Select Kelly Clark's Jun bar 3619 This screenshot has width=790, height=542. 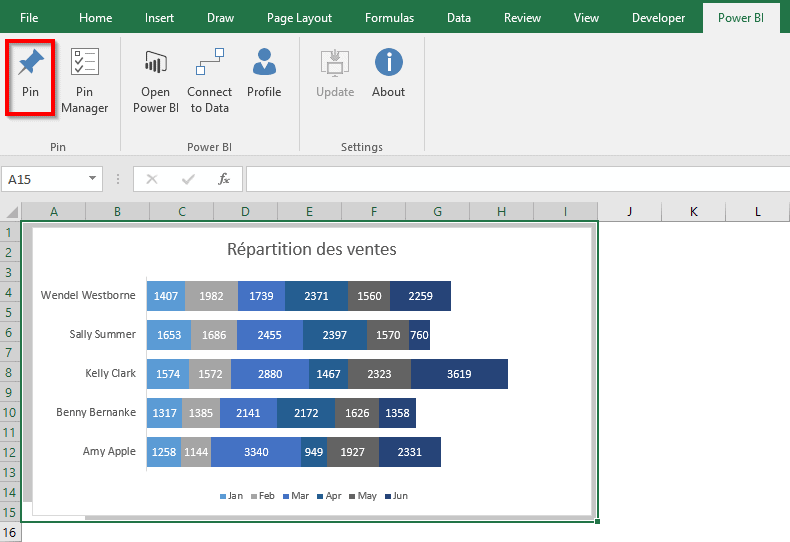459,374
